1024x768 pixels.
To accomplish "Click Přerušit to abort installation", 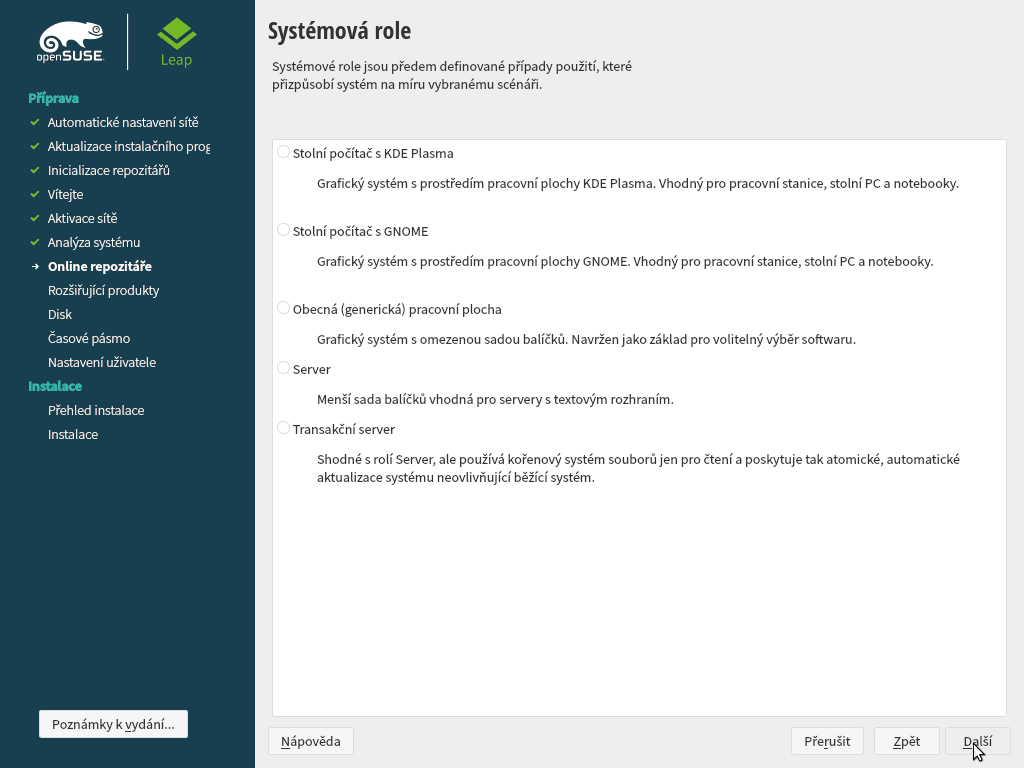I will click(827, 741).
